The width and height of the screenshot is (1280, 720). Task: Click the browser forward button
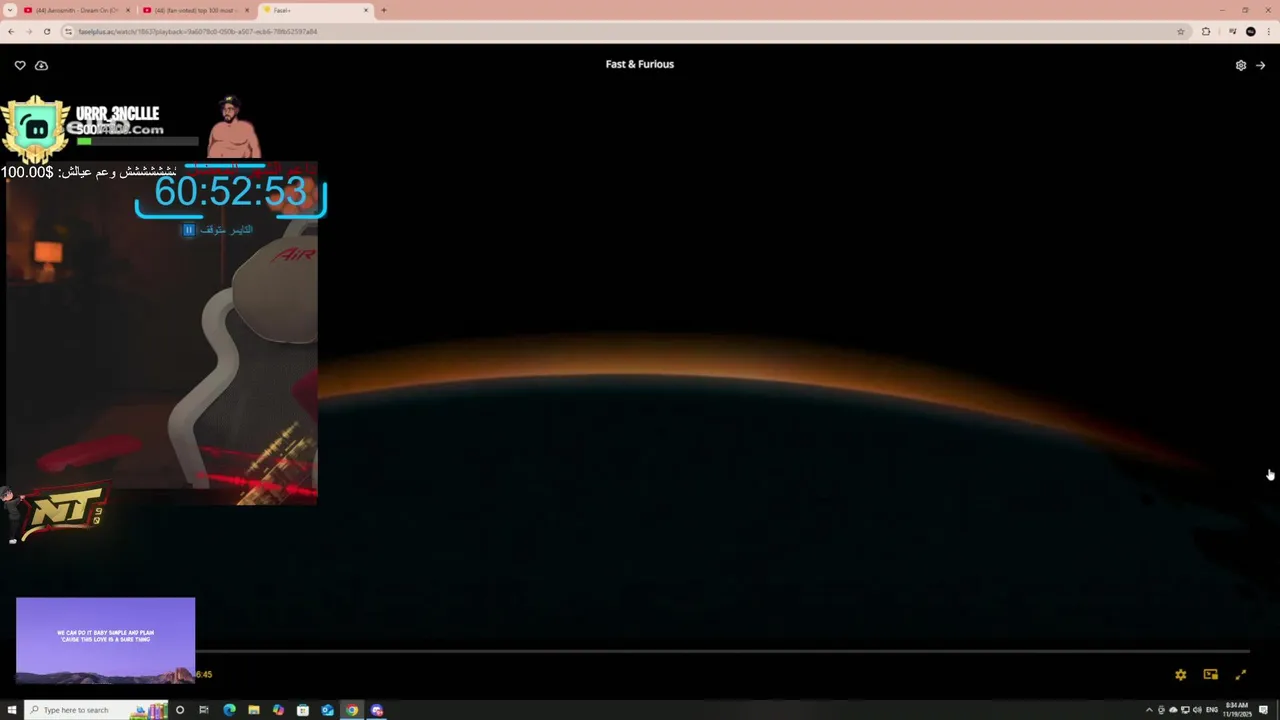pos(28,31)
